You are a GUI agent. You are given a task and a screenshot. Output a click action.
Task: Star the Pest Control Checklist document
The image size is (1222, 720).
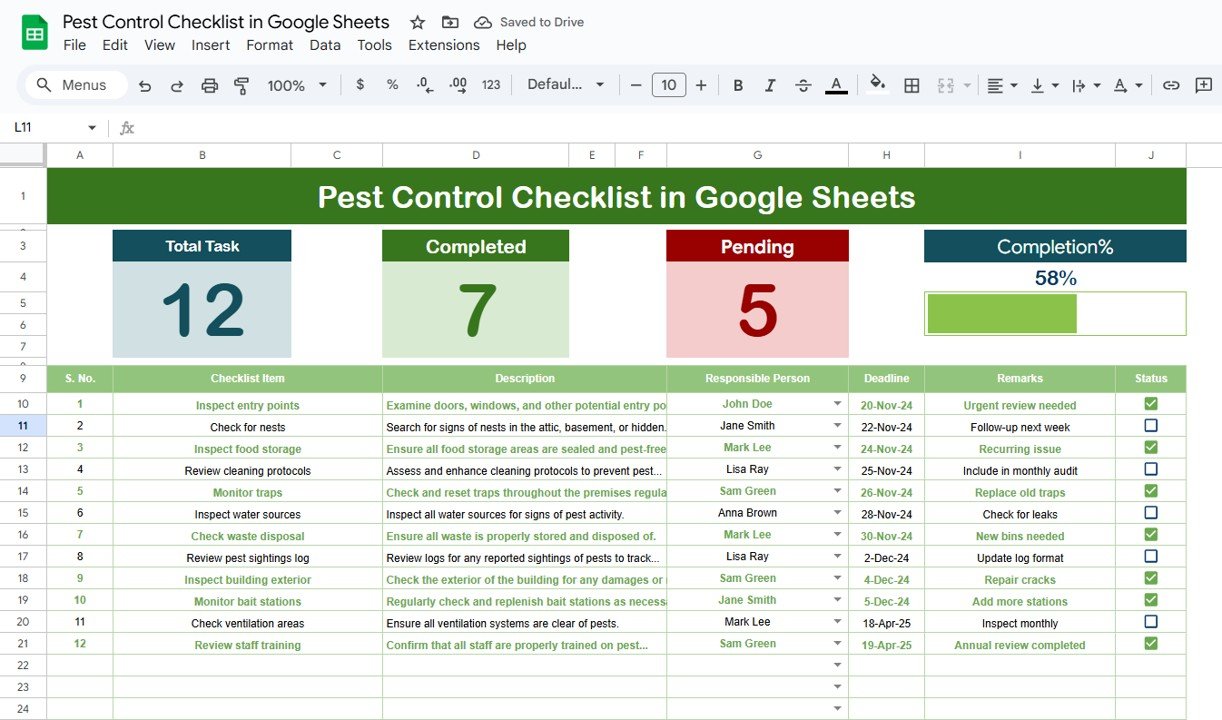pyautogui.click(x=418, y=22)
